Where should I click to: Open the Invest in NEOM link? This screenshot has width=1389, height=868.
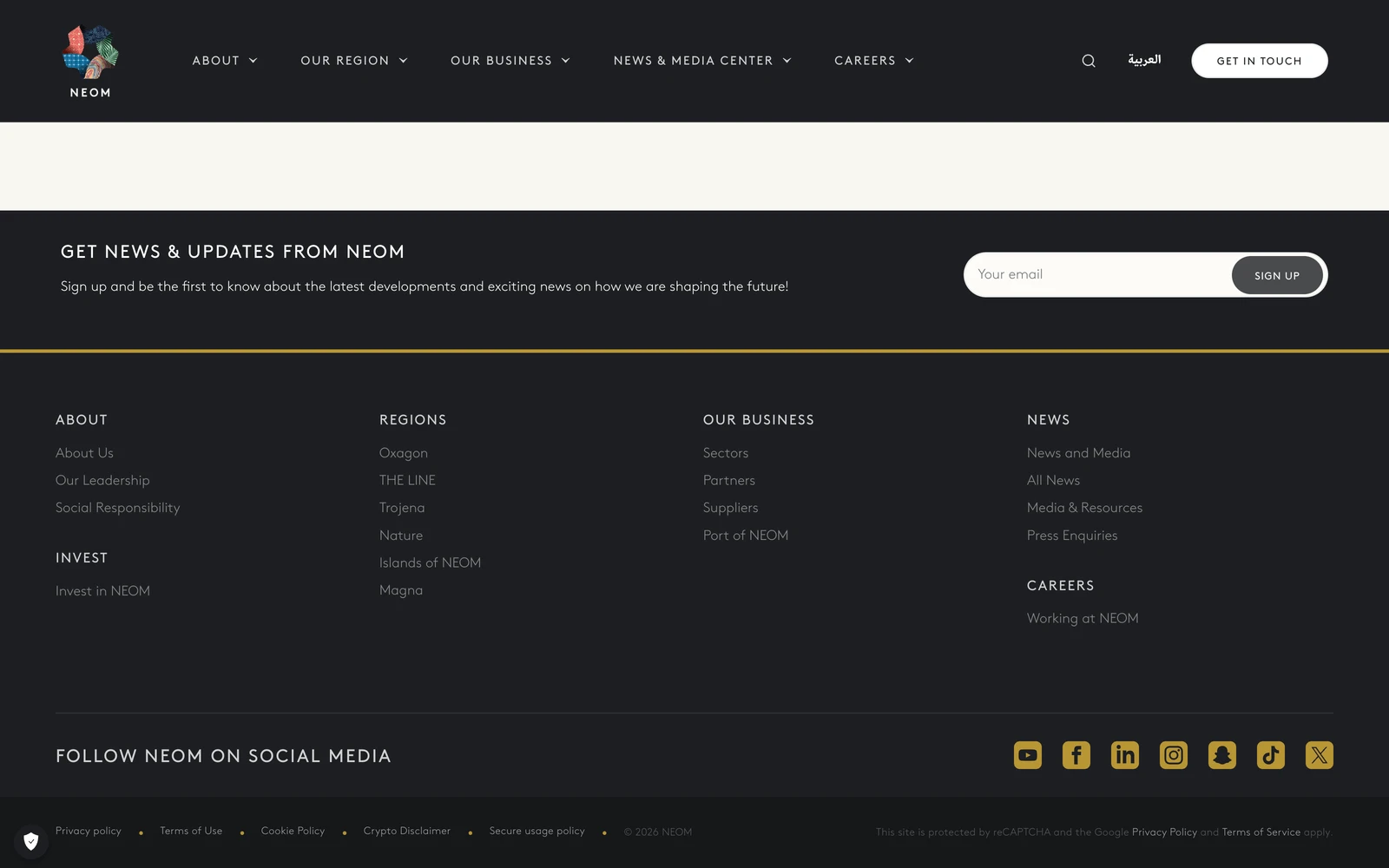[x=102, y=591]
